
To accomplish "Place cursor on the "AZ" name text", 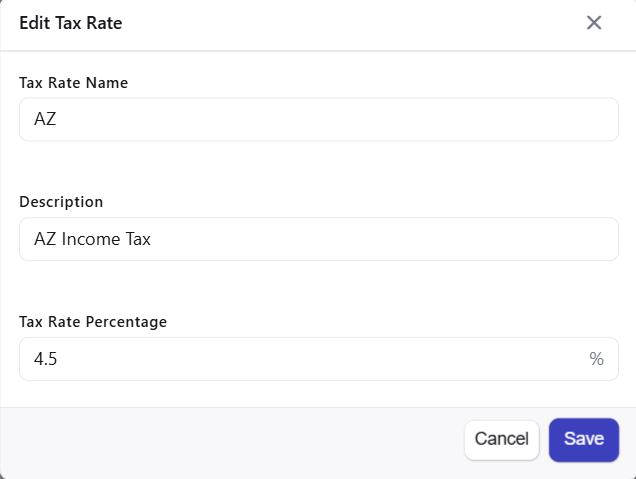I will 45,120.
